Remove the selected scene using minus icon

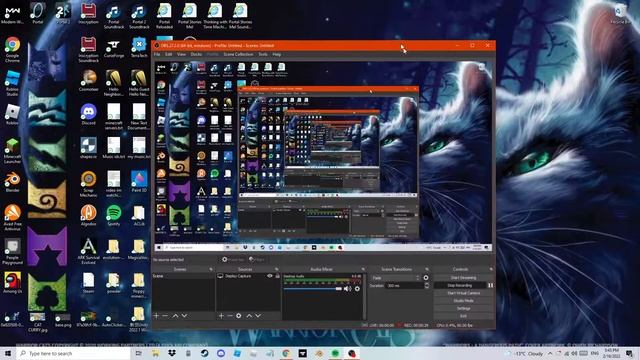pos(165,316)
